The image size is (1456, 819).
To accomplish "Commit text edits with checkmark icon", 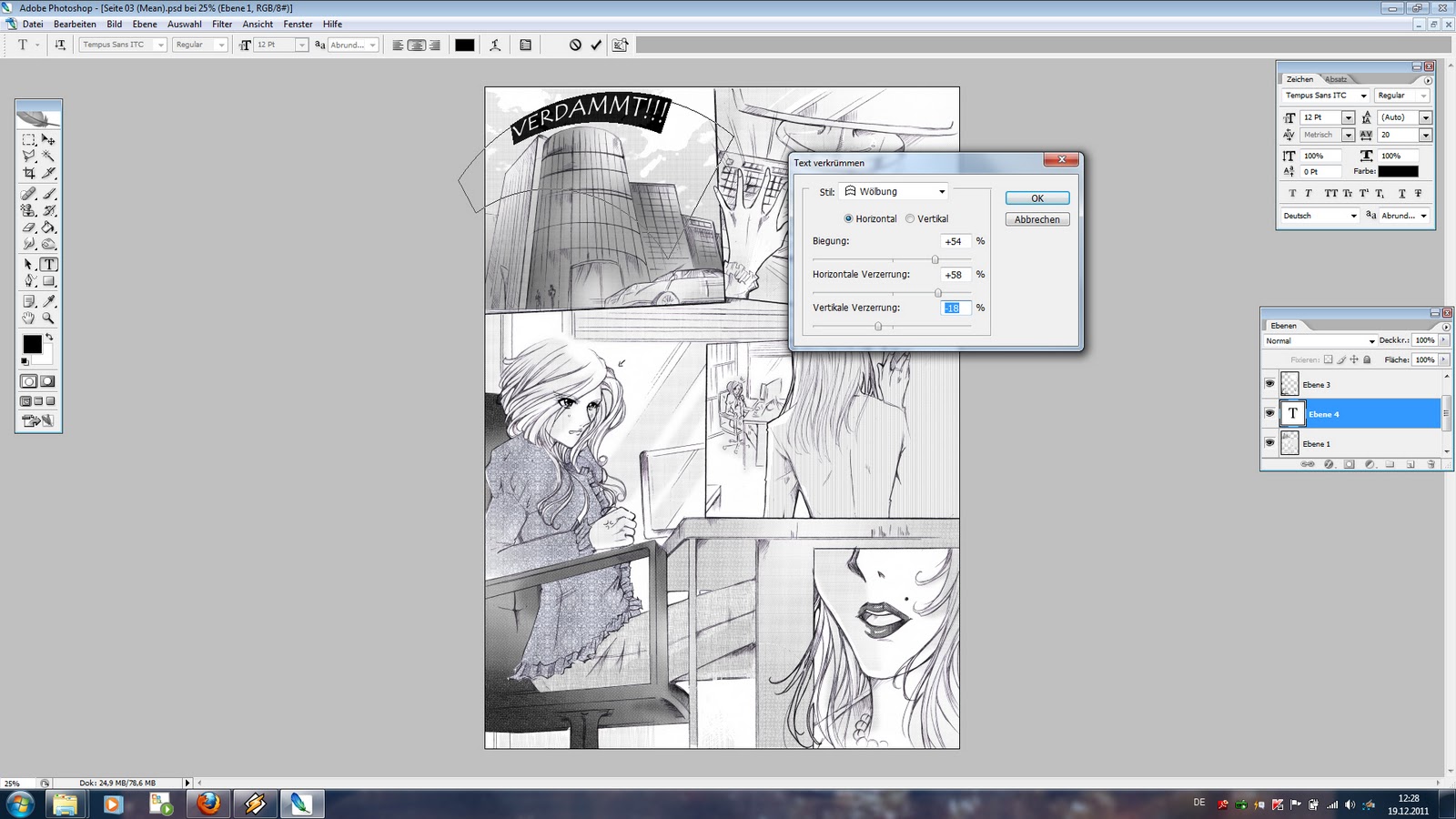I will (596, 45).
